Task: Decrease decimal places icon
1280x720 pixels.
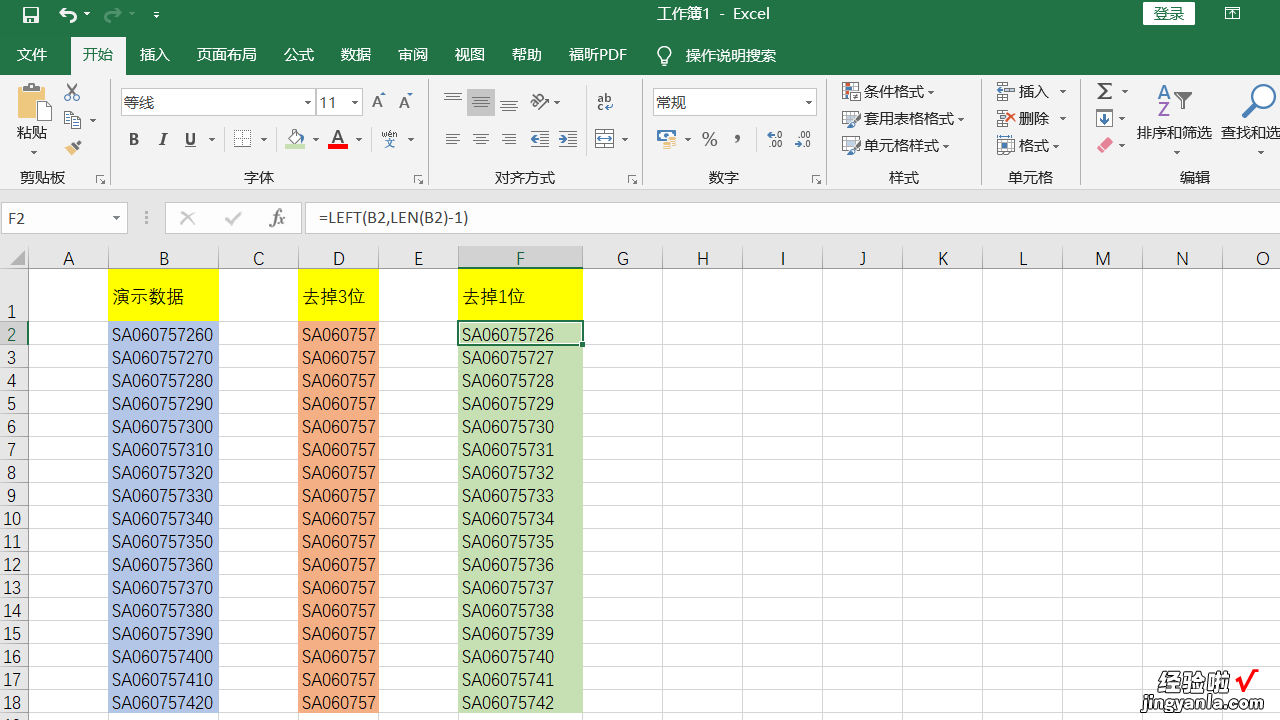Action: 803,139
